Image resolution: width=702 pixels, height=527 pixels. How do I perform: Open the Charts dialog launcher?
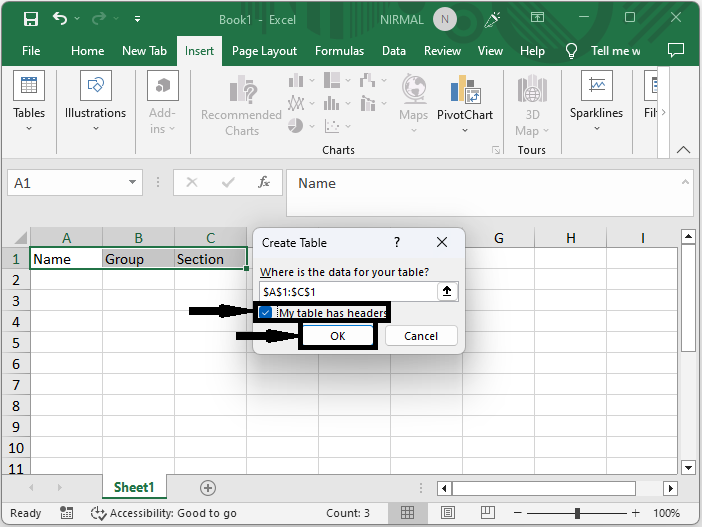tap(496, 150)
